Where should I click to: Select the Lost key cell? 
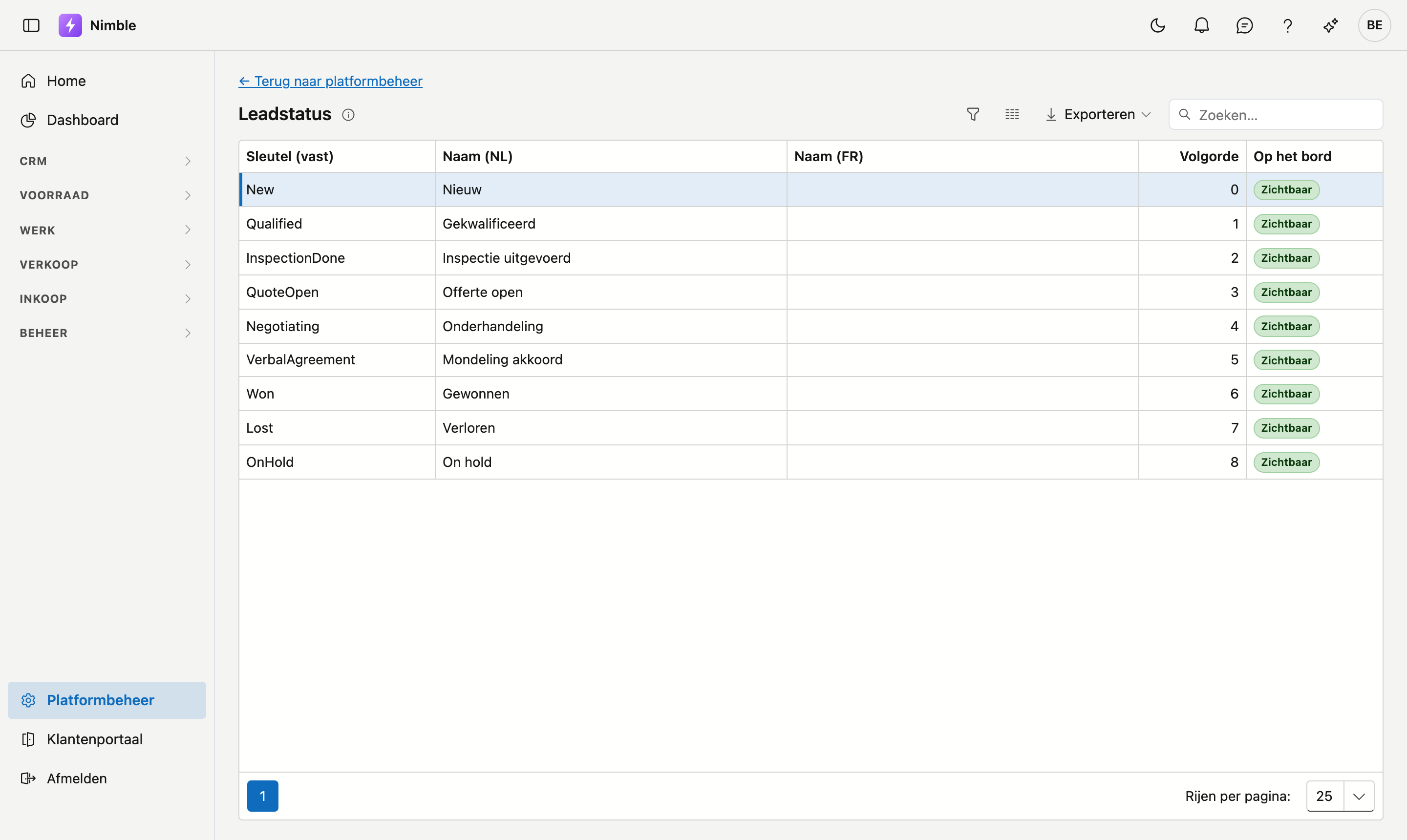pyautogui.click(x=337, y=428)
